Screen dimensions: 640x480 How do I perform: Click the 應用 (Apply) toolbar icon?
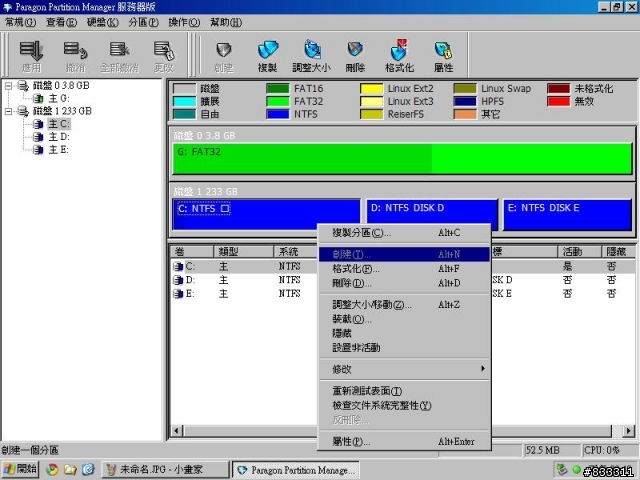pos(31,51)
